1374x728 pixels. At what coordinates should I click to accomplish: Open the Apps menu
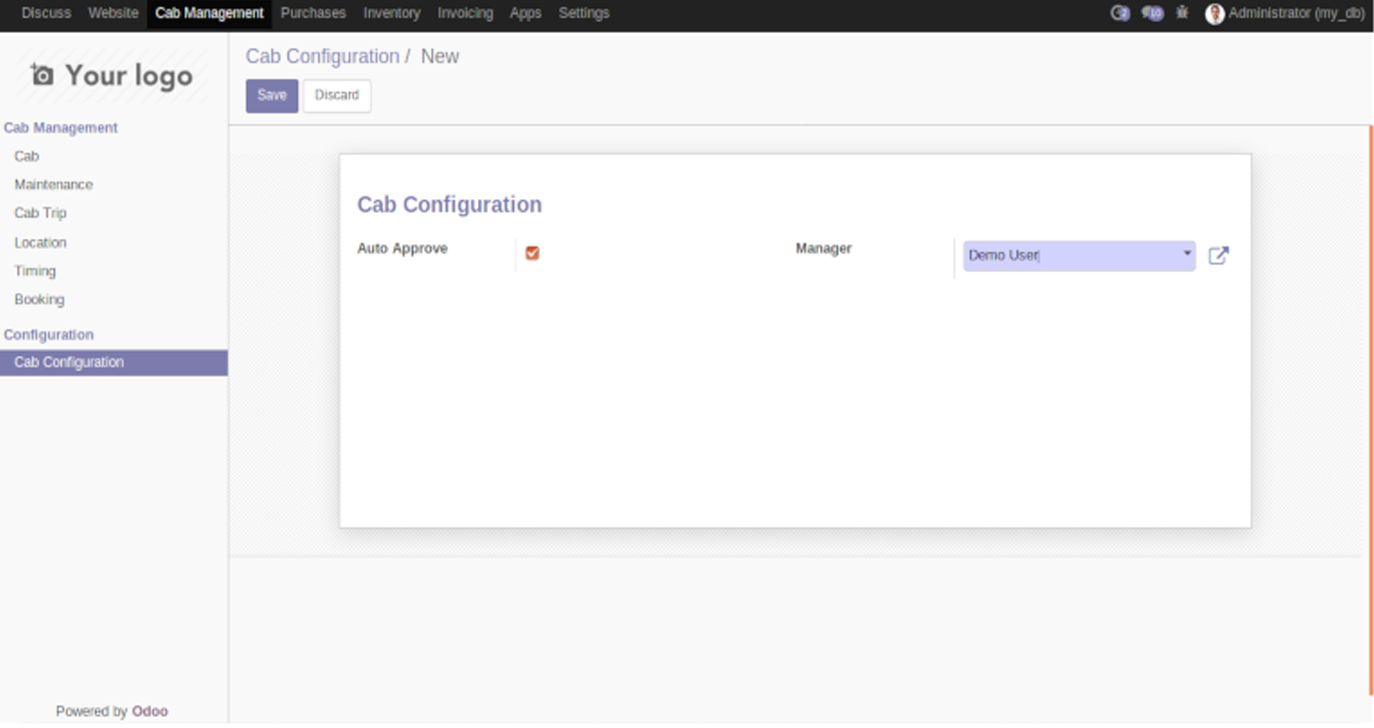click(x=525, y=13)
